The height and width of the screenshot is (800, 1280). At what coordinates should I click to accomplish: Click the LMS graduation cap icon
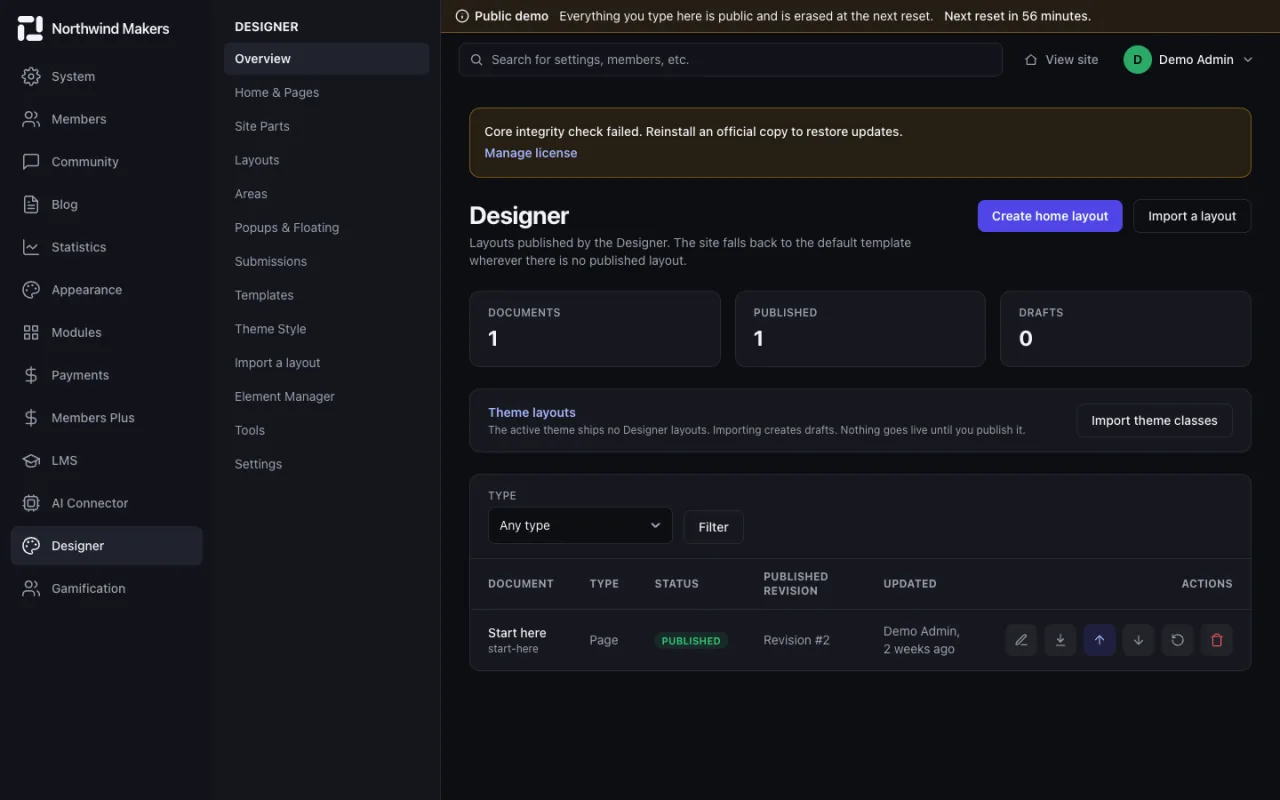31,460
